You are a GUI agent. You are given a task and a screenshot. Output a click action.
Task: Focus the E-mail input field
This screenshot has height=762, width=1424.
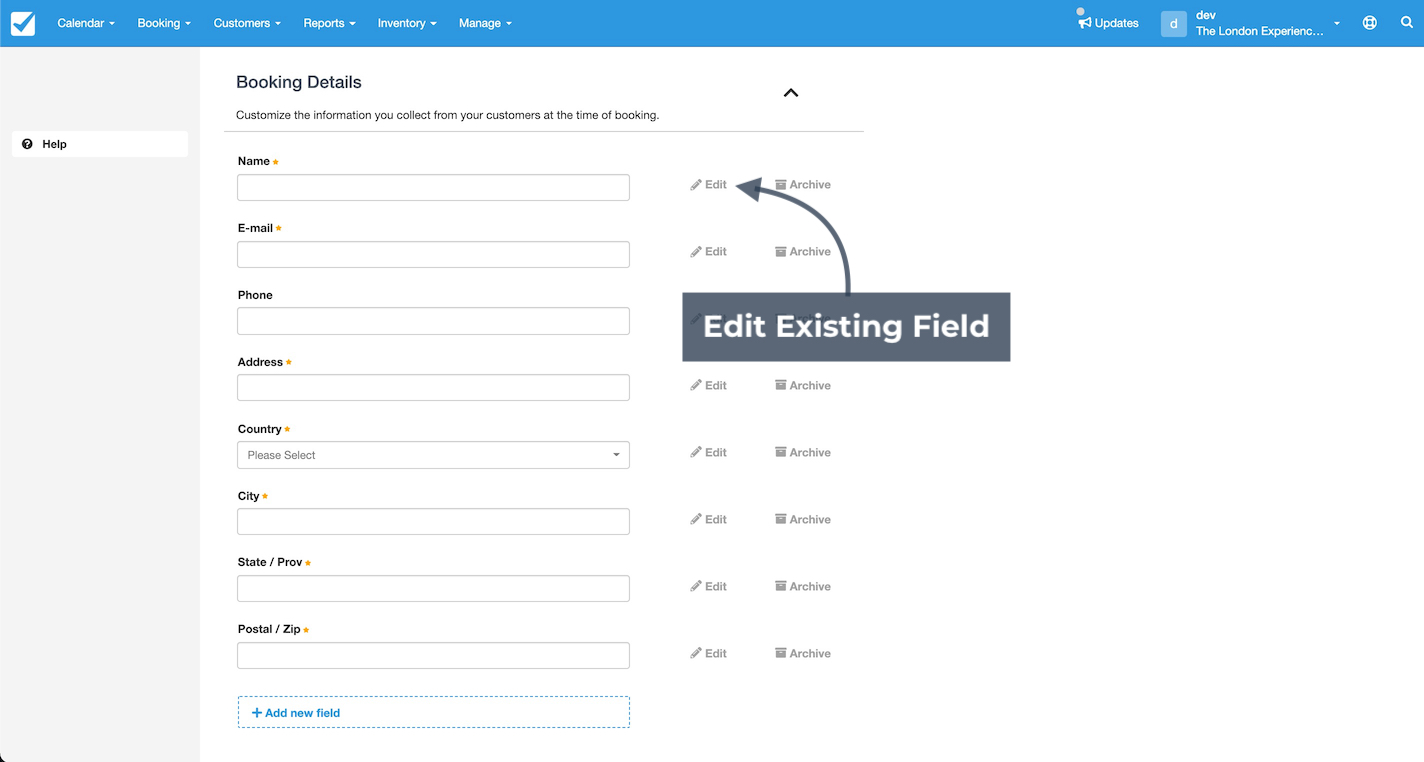433,254
